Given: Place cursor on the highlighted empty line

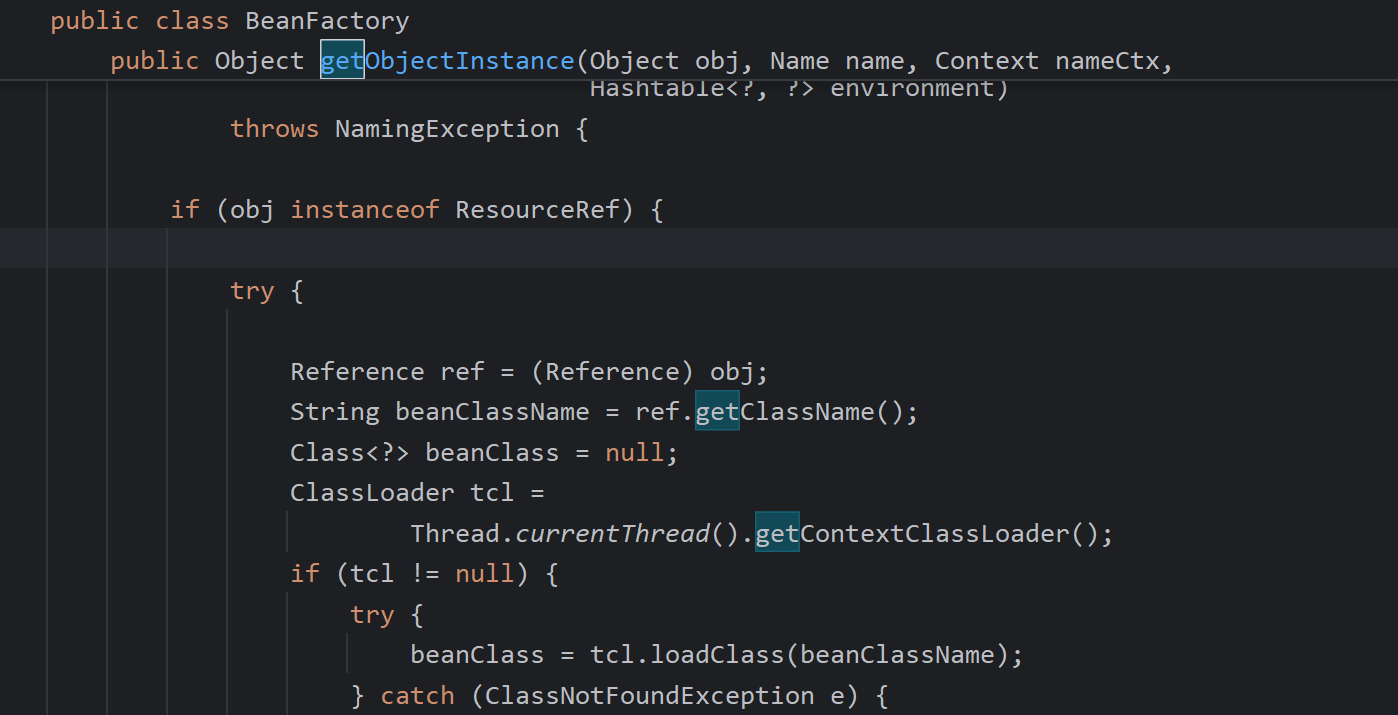Looking at the screenshot, I should click(x=699, y=248).
